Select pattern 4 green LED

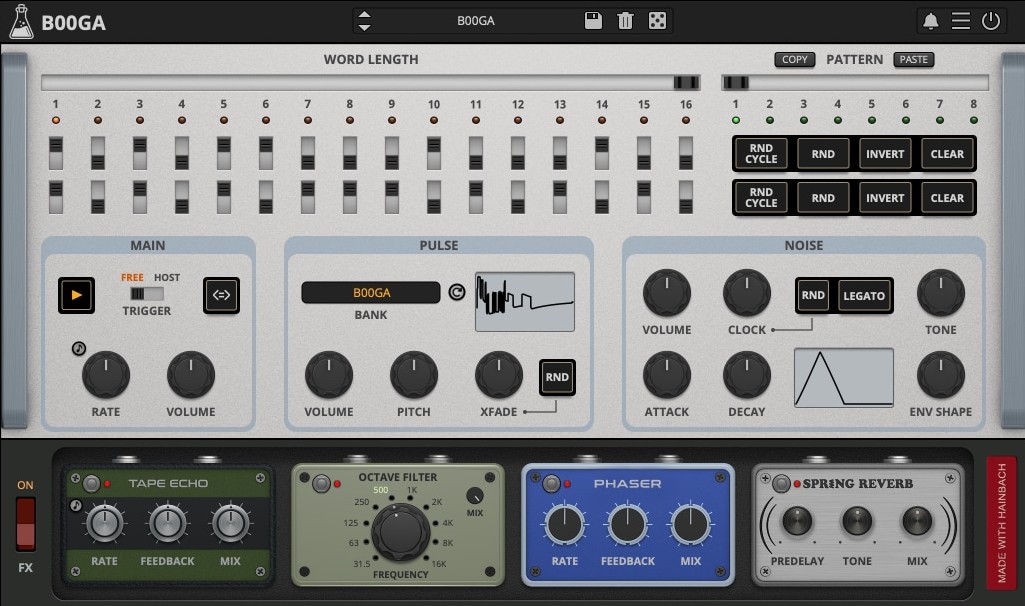pyautogui.click(x=837, y=120)
